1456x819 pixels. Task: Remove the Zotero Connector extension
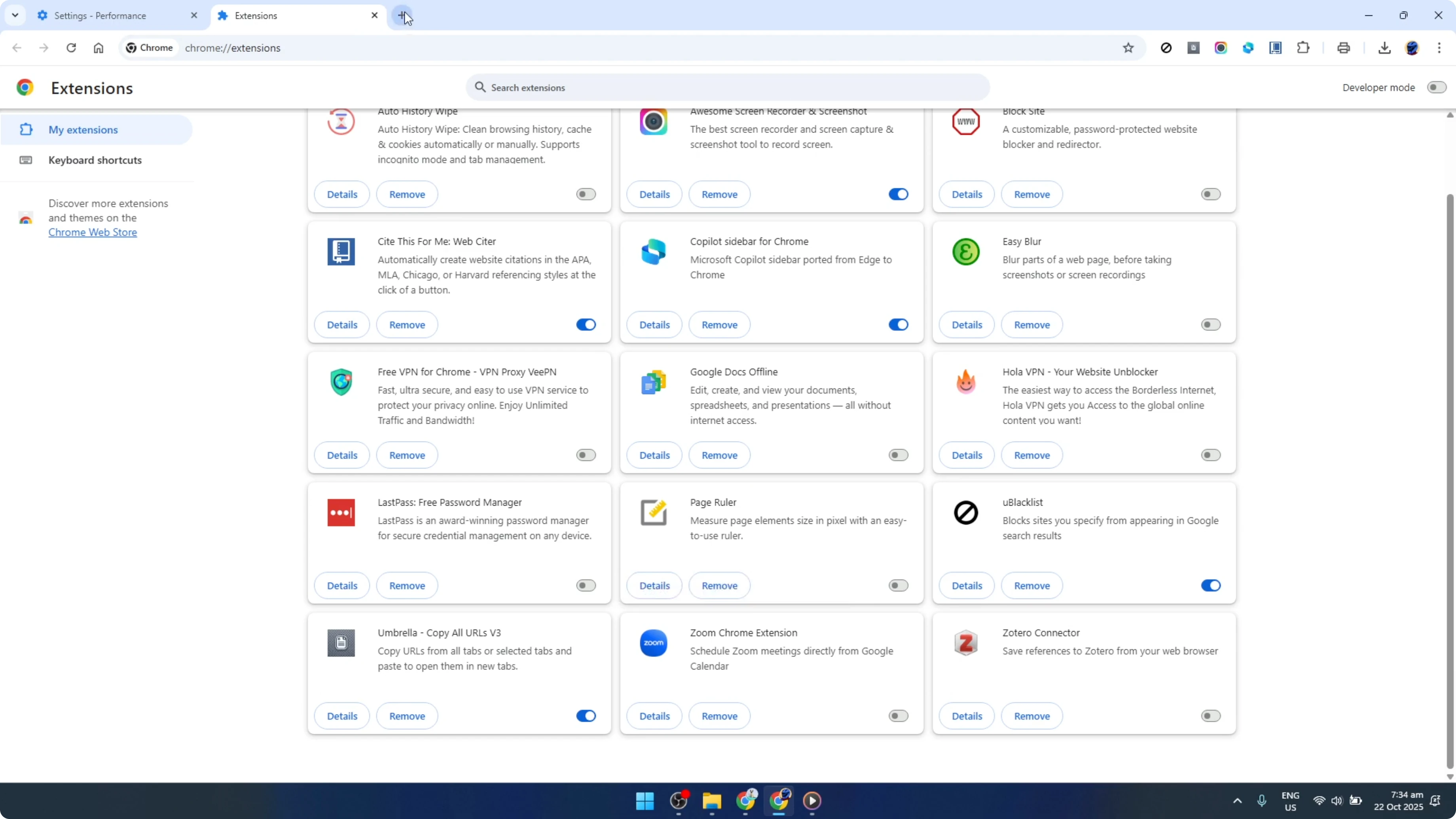click(1031, 717)
